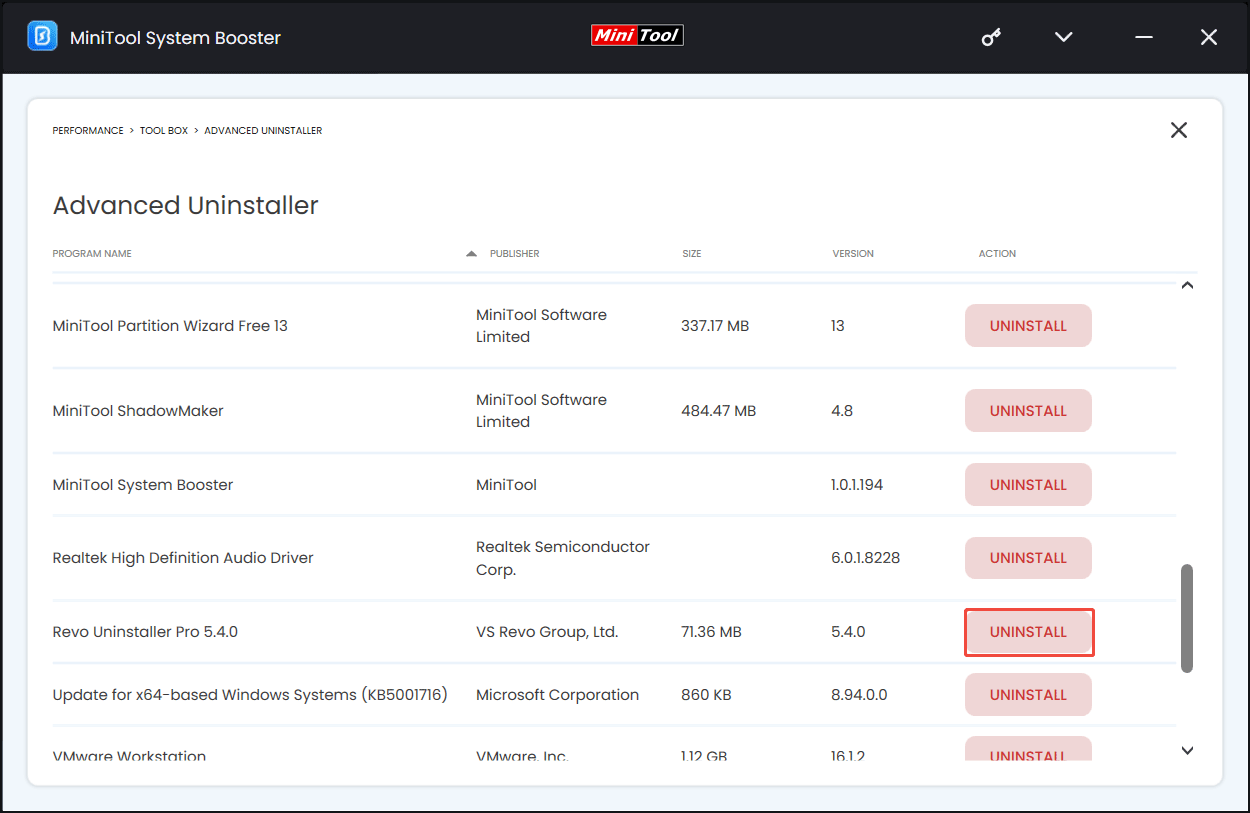Navigate to PERFORMANCE via the breadcrumb

87,130
